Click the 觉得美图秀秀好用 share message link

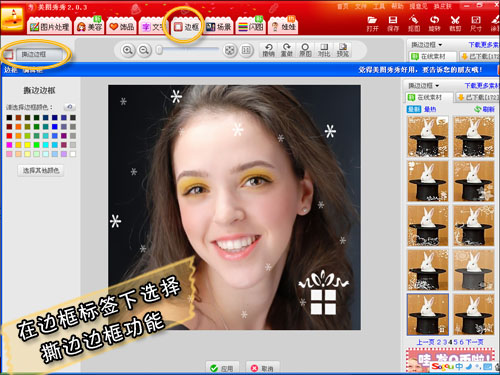click(x=420, y=70)
